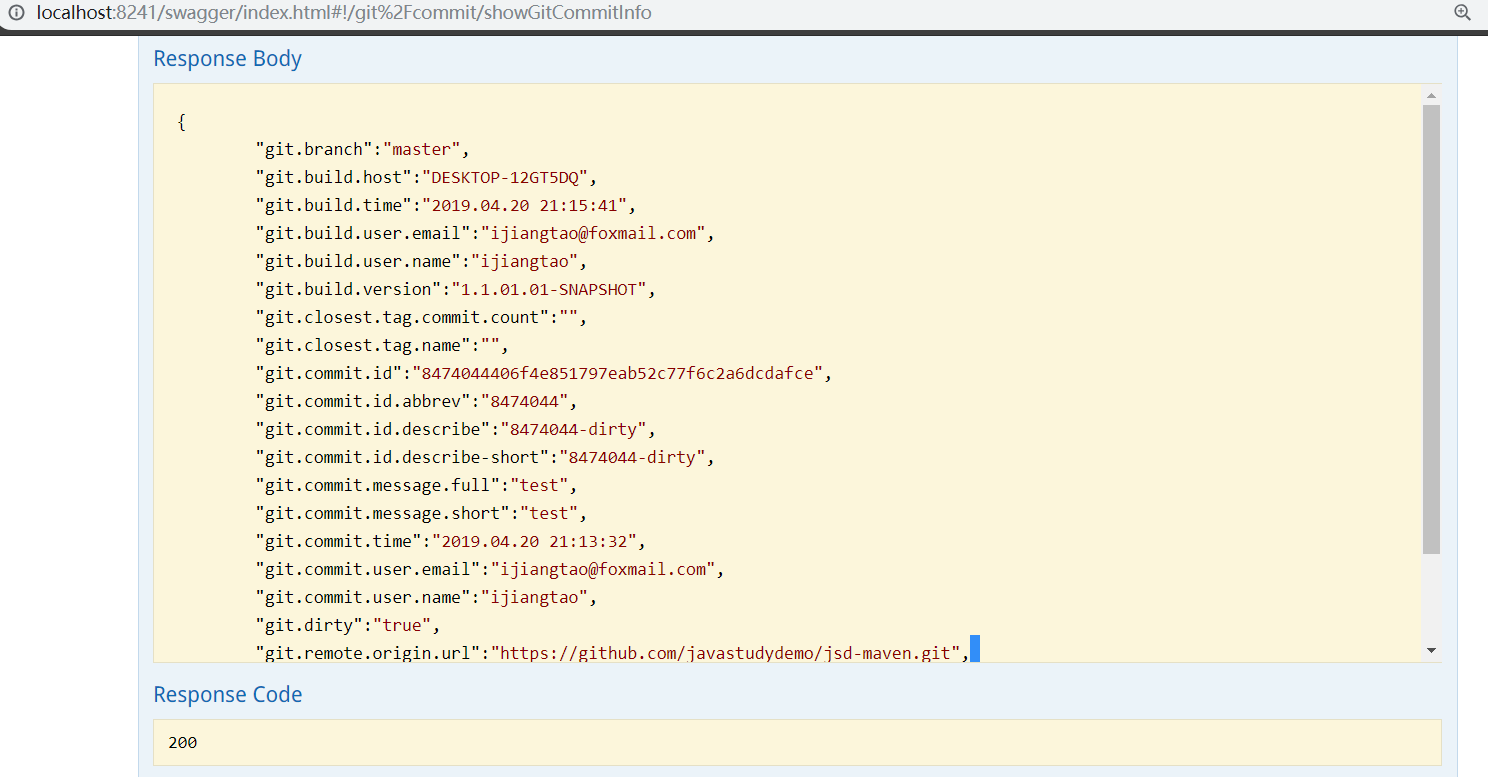Screen dimensions: 1489x778
Task: Click the Response Body heading
Action: click(x=227, y=59)
